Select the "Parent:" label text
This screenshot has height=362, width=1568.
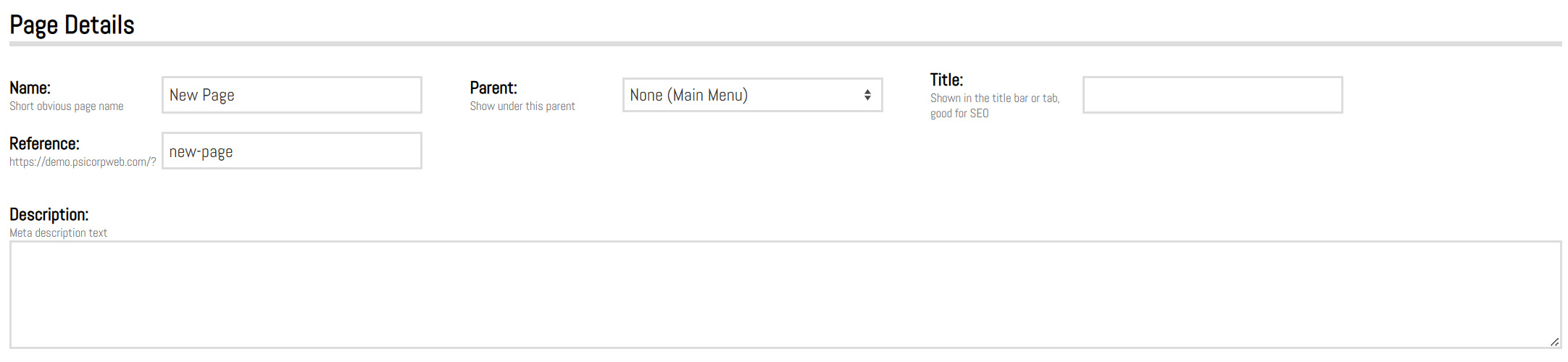coord(493,88)
